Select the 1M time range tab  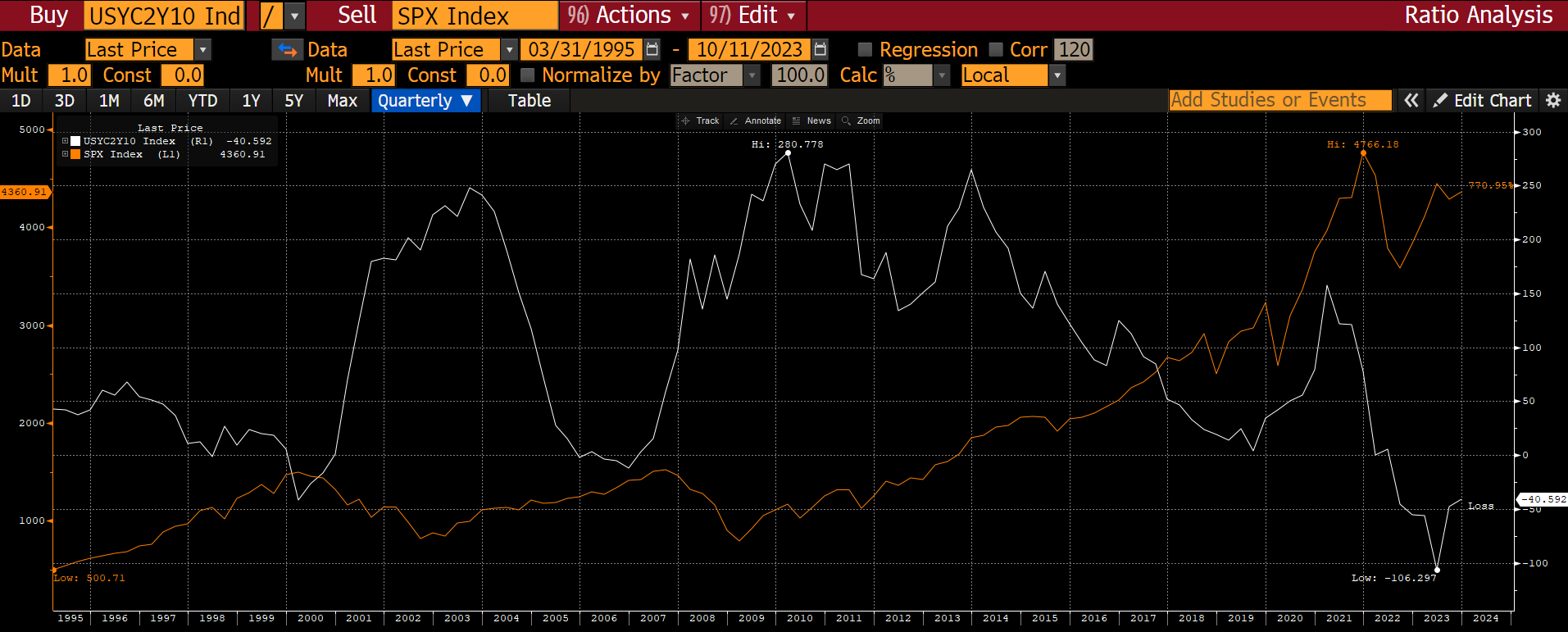pyautogui.click(x=109, y=101)
